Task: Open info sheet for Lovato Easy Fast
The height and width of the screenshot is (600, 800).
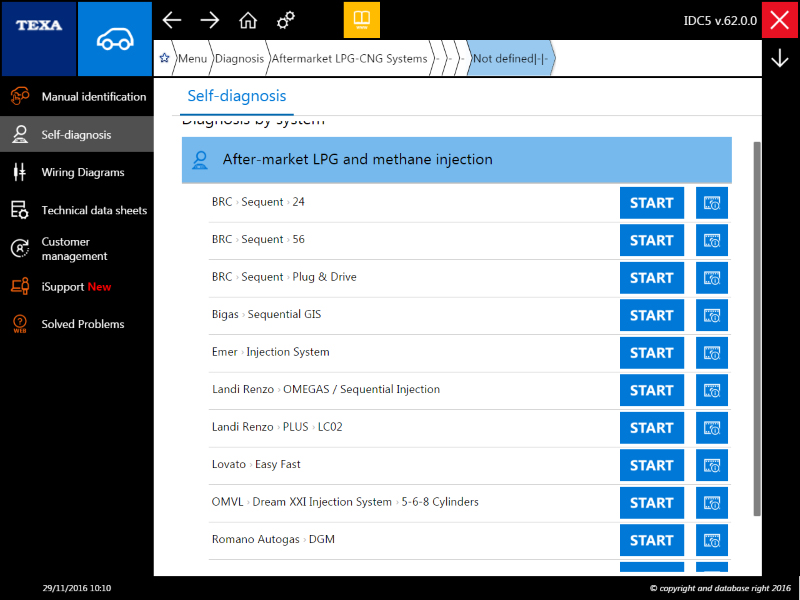Action: (712, 465)
